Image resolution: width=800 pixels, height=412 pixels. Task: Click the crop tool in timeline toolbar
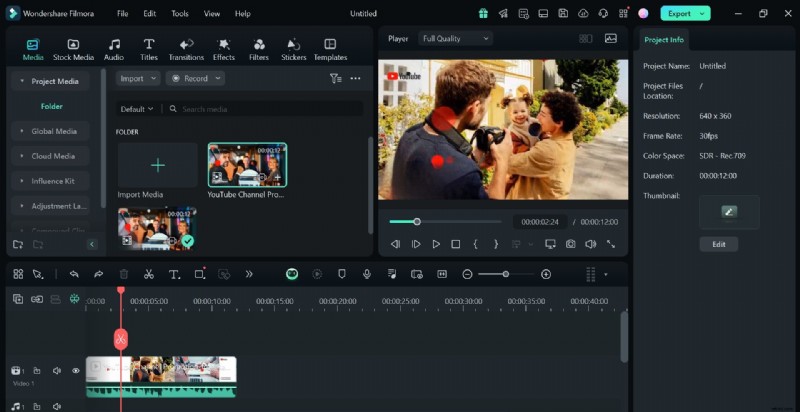click(200, 274)
